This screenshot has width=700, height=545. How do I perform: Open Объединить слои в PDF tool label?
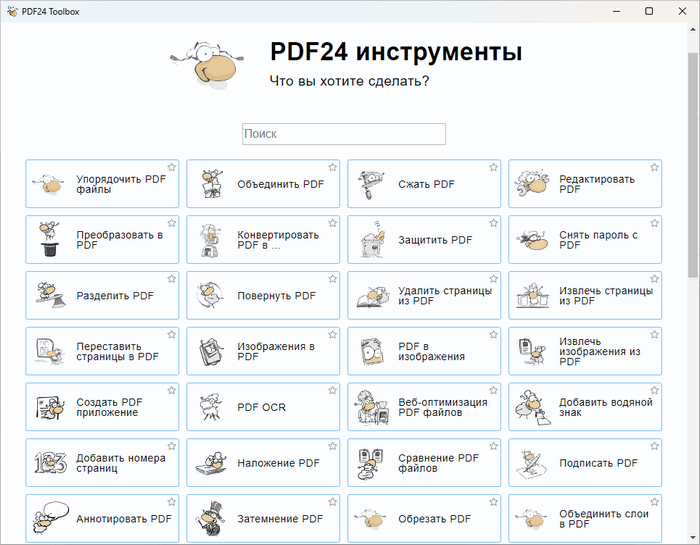604,519
